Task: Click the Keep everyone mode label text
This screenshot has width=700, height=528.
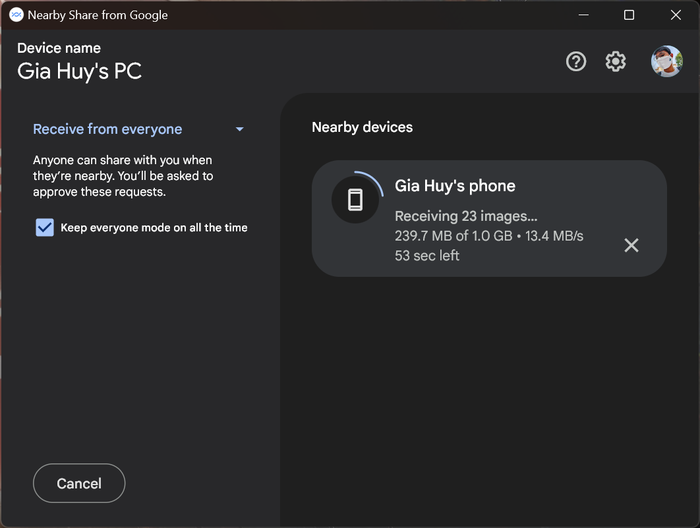Action: click(154, 228)
